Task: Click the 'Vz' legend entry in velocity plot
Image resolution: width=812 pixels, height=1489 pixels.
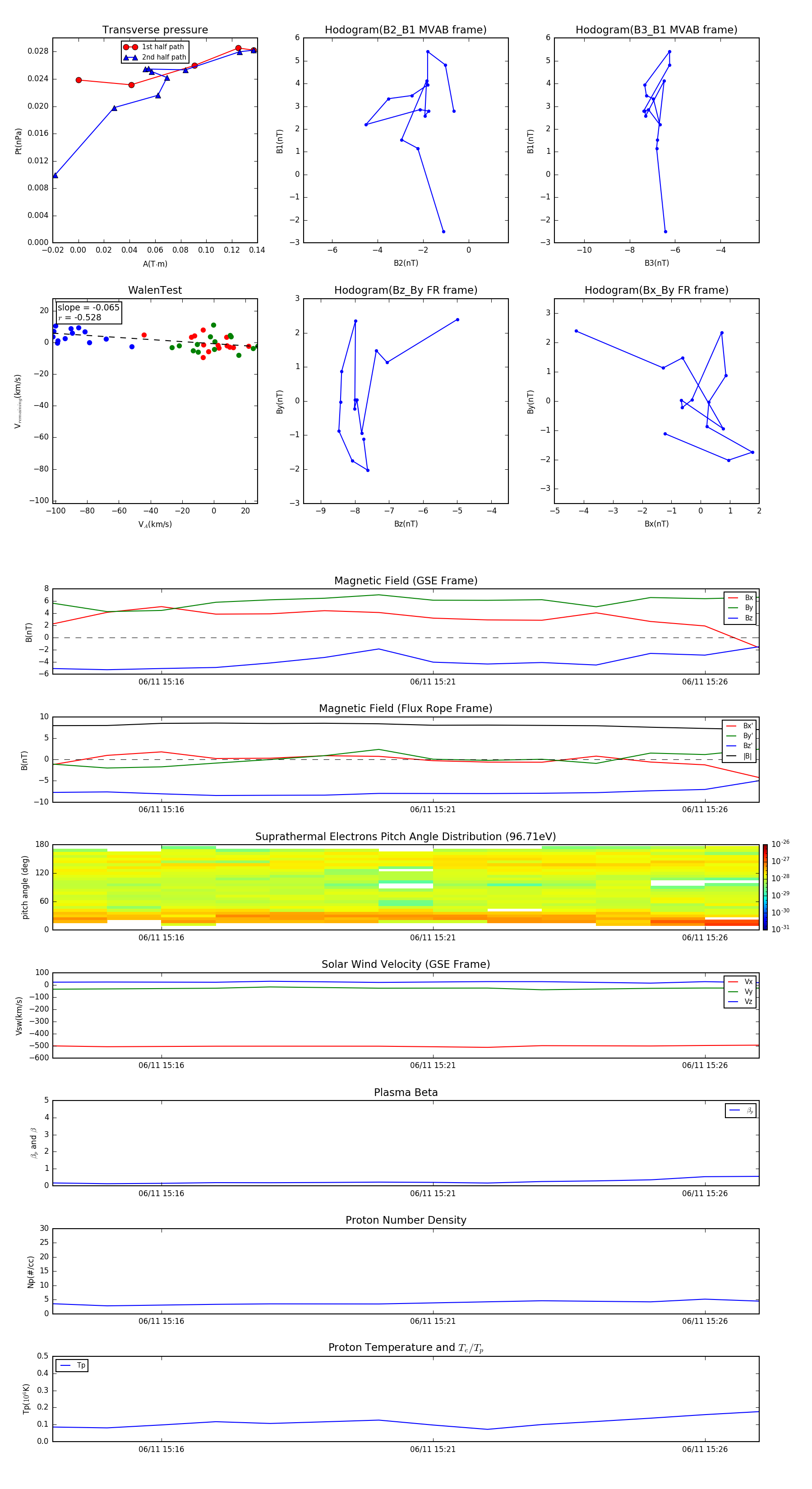Action: pyautogui.click(x=741, y=1002)
